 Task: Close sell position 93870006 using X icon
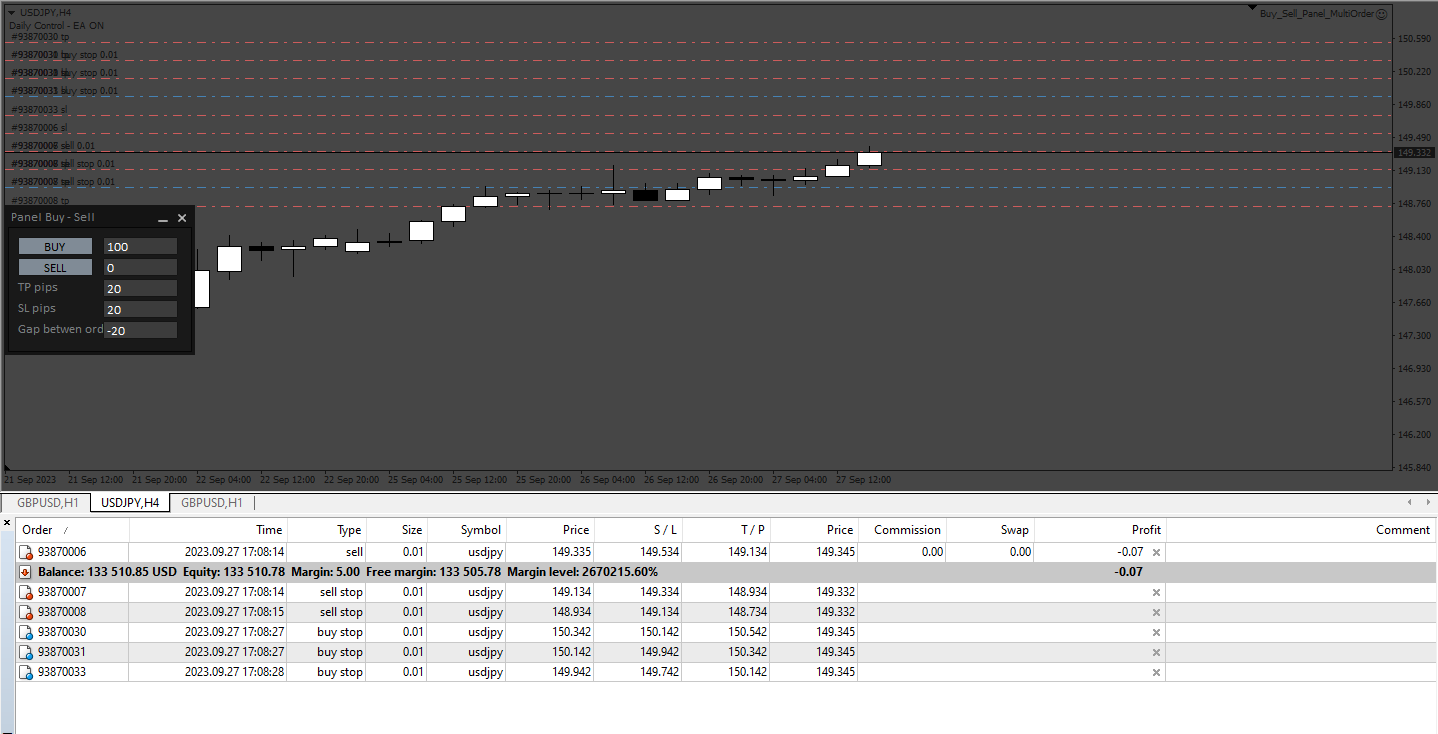click(1156, 552)
